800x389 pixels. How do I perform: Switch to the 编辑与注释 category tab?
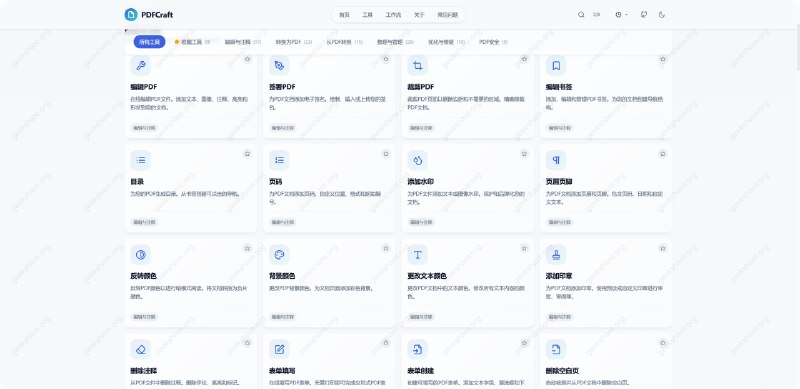[x=243, y=42]
